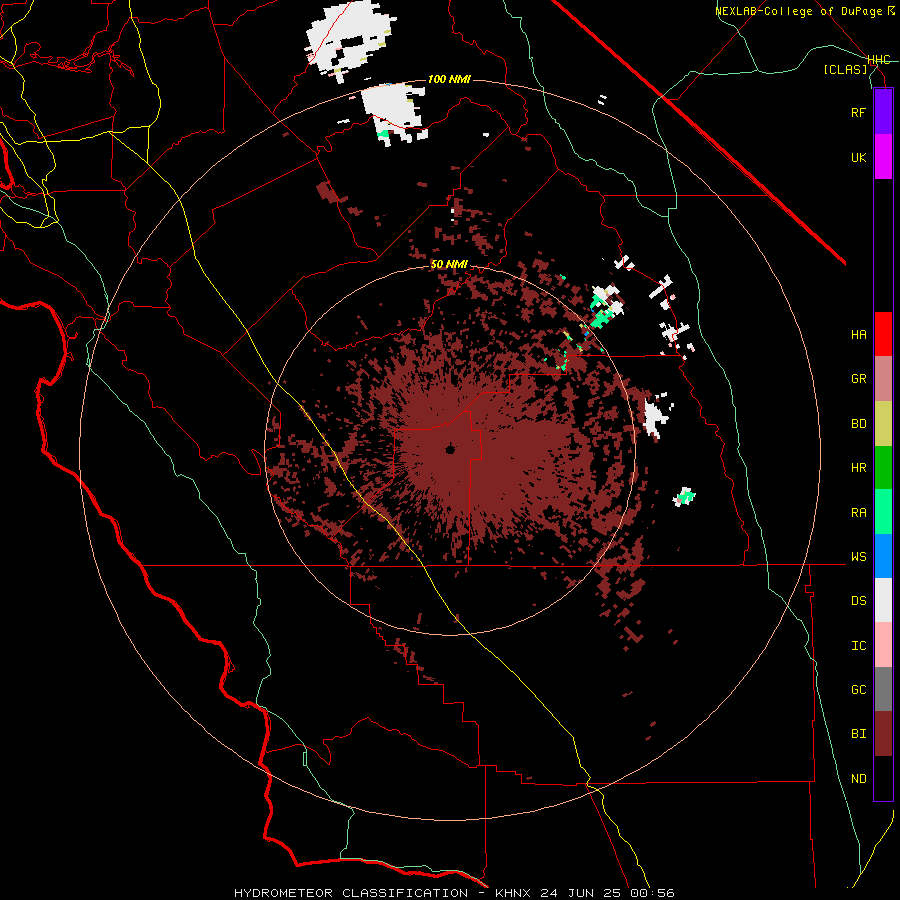Select the BD yellow legend swatch
Viewport: 900px width, 900px height.
coord(883,424)
